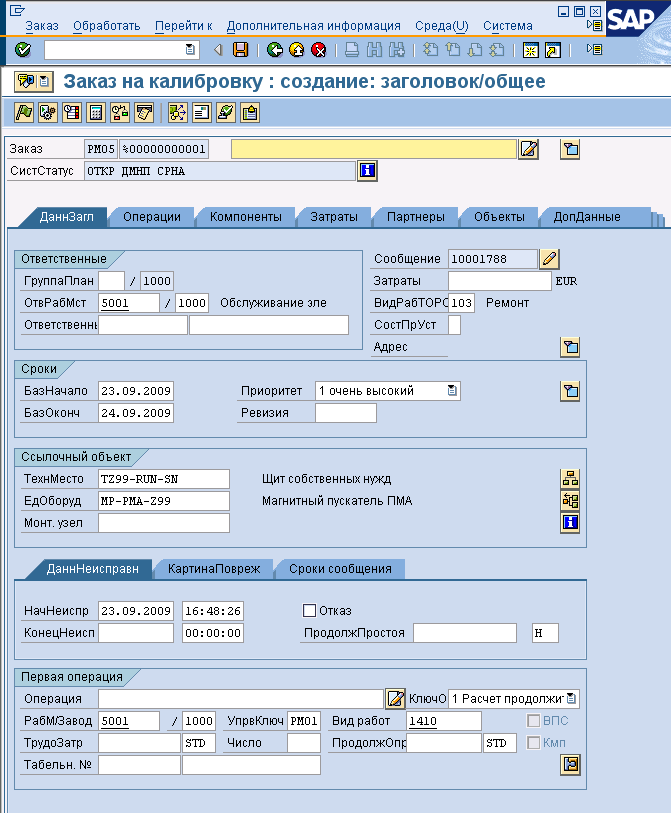
Task: Select the КартинаПовреж subtab
Action: pyautogui.click(x=214, y=569)
